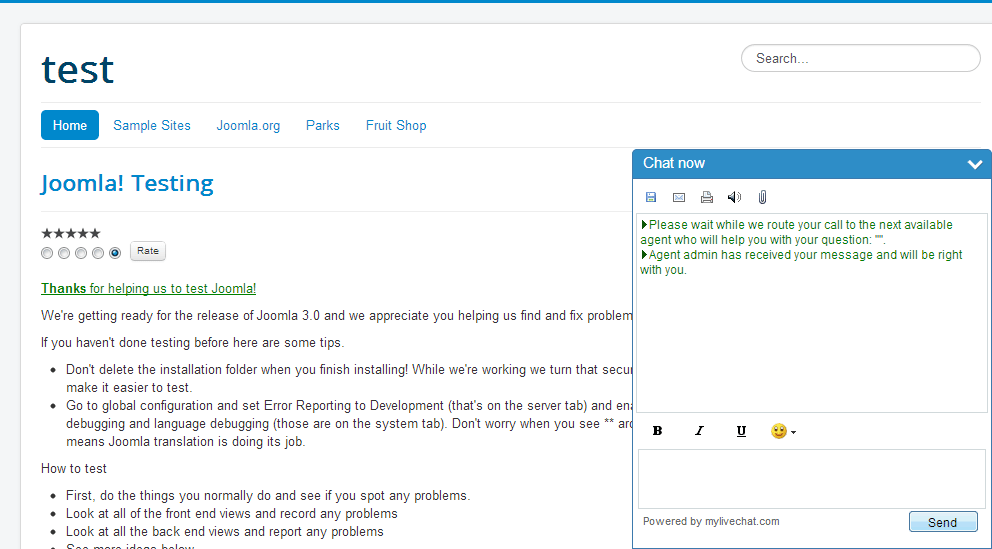Open the Joomla! Testing article heading
The height and width of the screenshot is (549, 992).
(127, 183)
